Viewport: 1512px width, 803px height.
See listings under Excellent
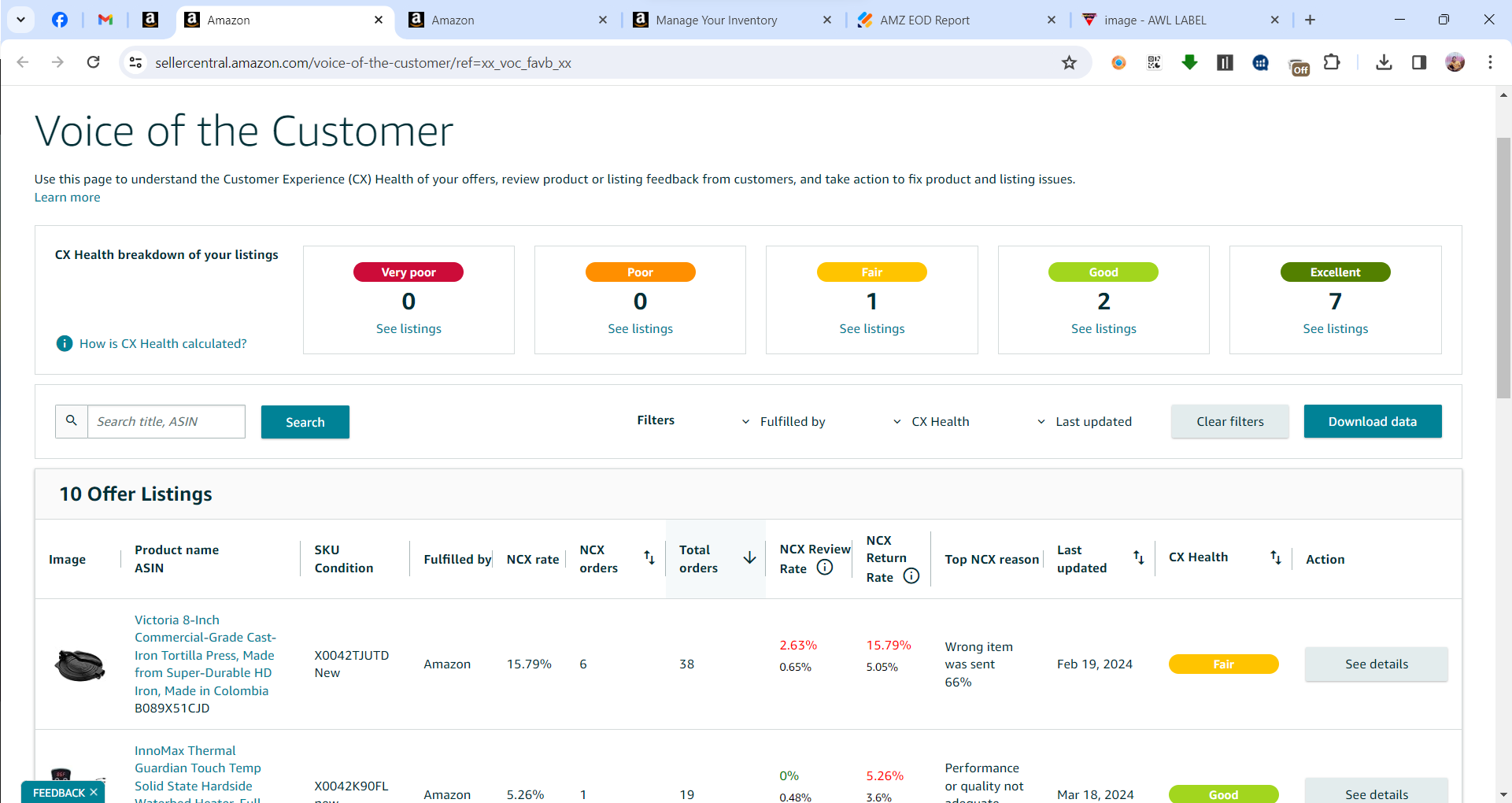click(1336, 329)
